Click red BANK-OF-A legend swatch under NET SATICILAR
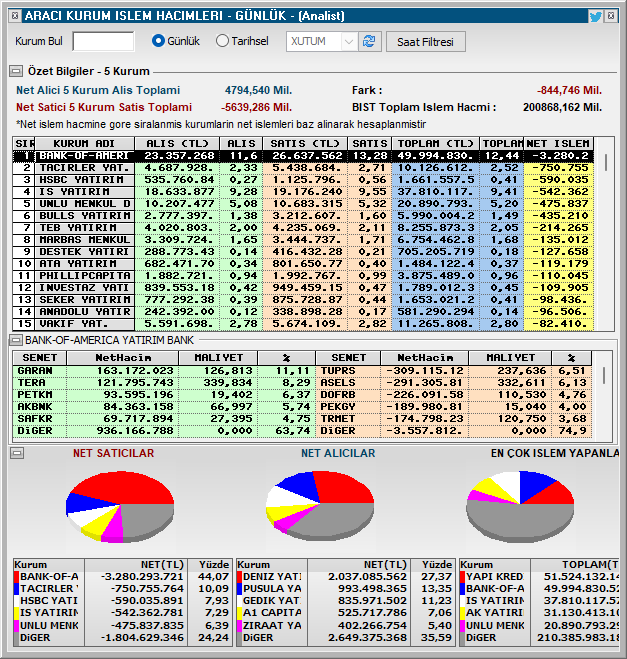The image size is (627, 659). pos(18,576)
